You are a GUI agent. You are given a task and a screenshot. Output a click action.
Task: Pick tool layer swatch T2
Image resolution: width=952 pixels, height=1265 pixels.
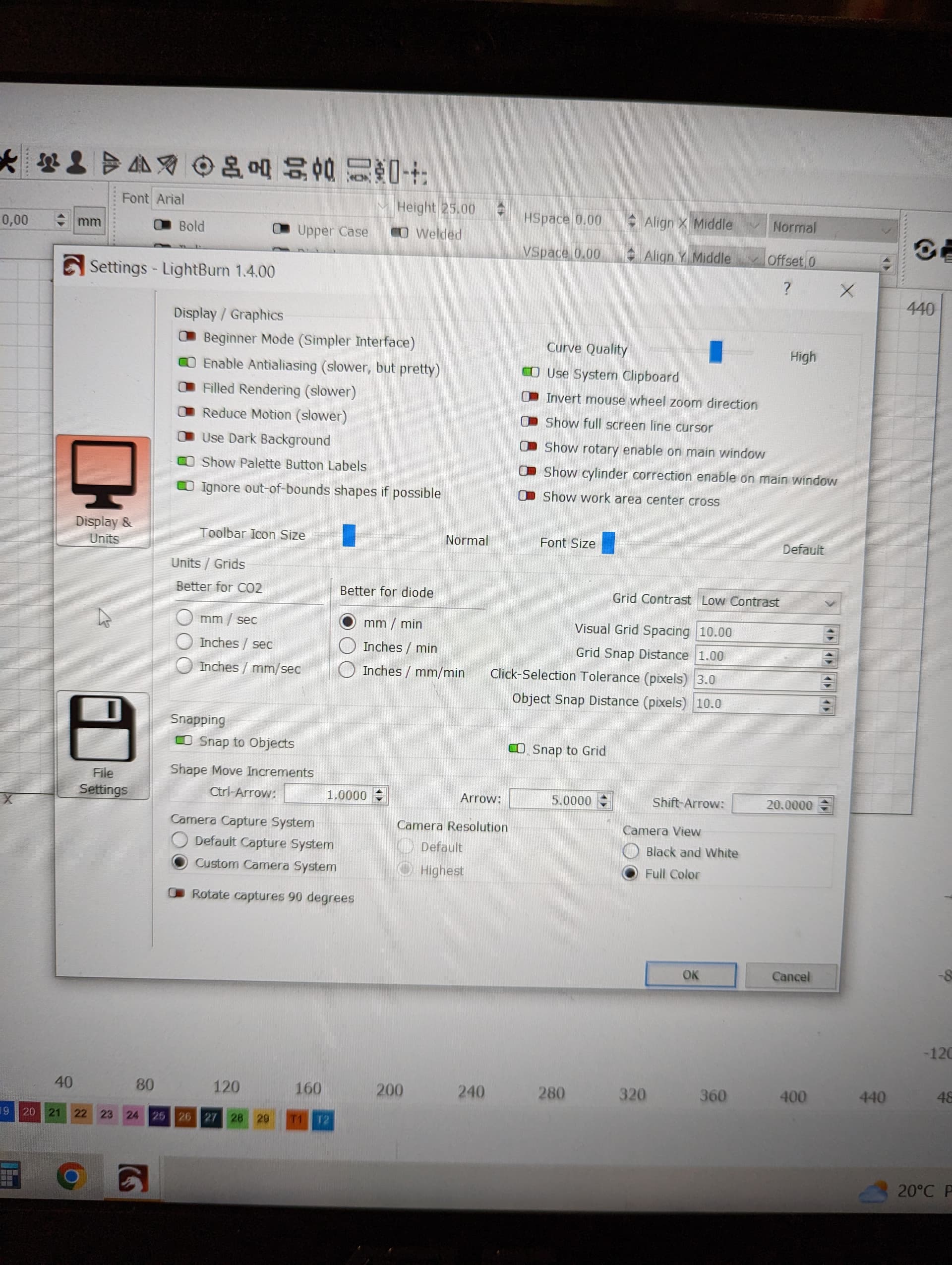tap(323, 1120)
